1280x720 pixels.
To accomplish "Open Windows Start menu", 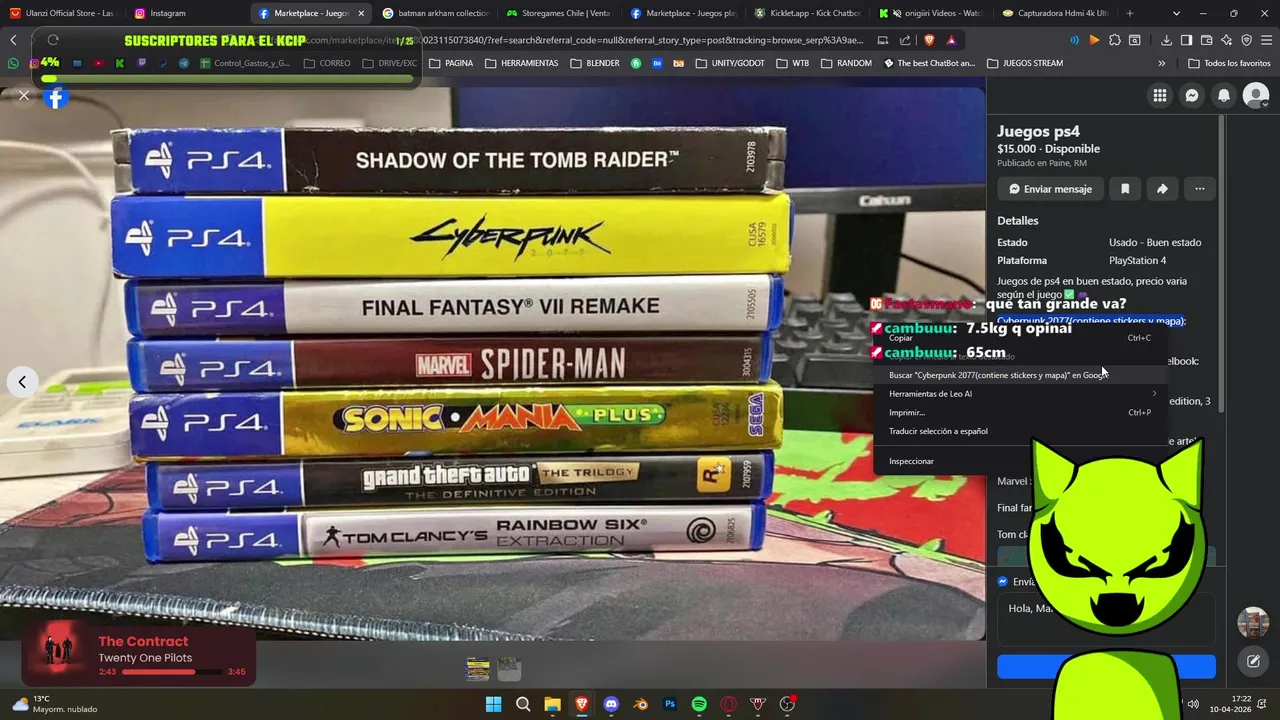I will [493, 704].
